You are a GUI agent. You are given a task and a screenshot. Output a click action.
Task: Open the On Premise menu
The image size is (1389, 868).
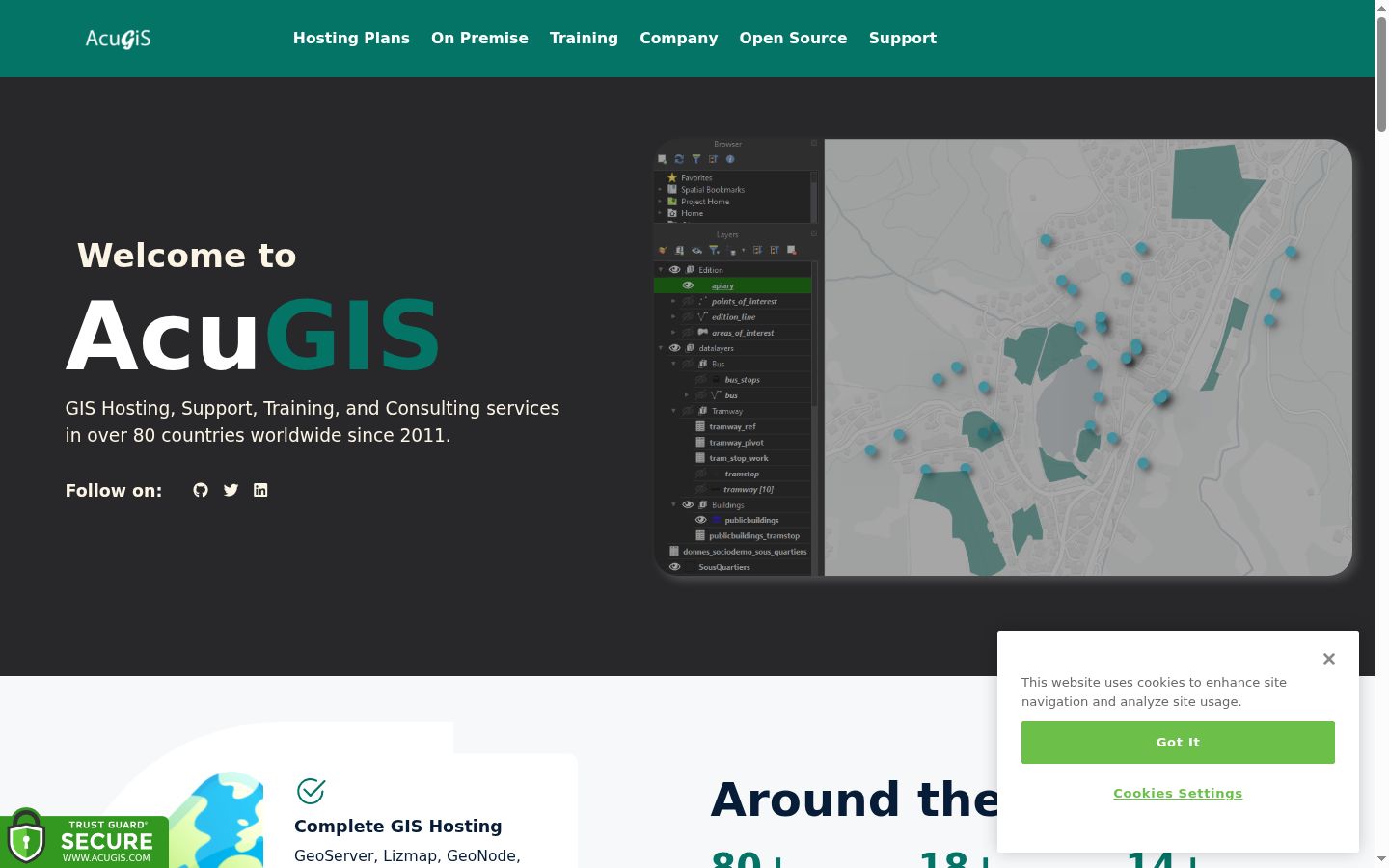[x=479, y=39]
